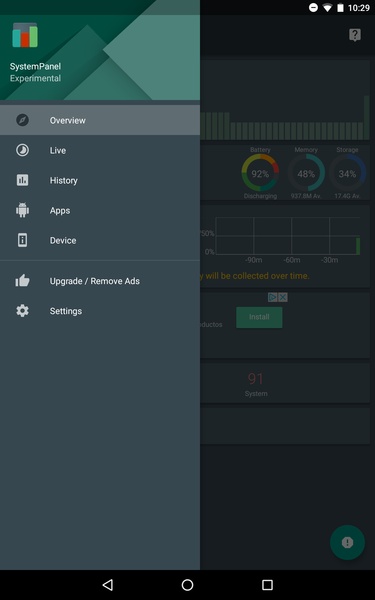
Task: Go to the Apps section
Action: [100, 210]
